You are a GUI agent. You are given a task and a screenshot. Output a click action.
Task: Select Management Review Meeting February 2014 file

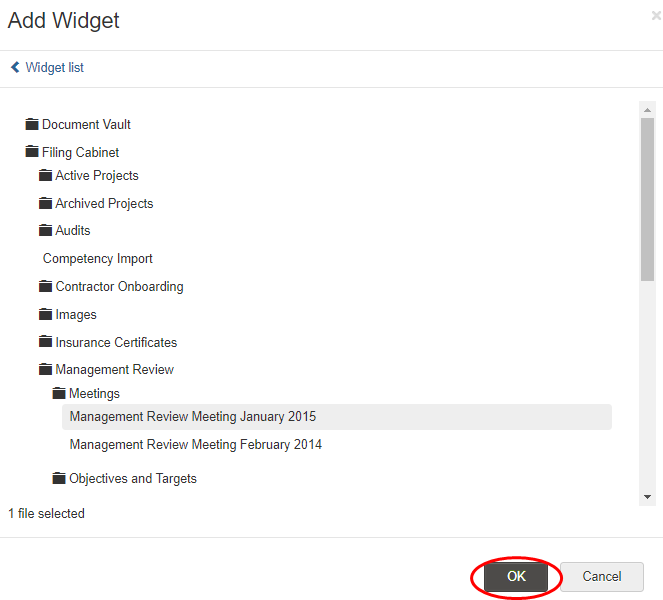tap(195, 445)
